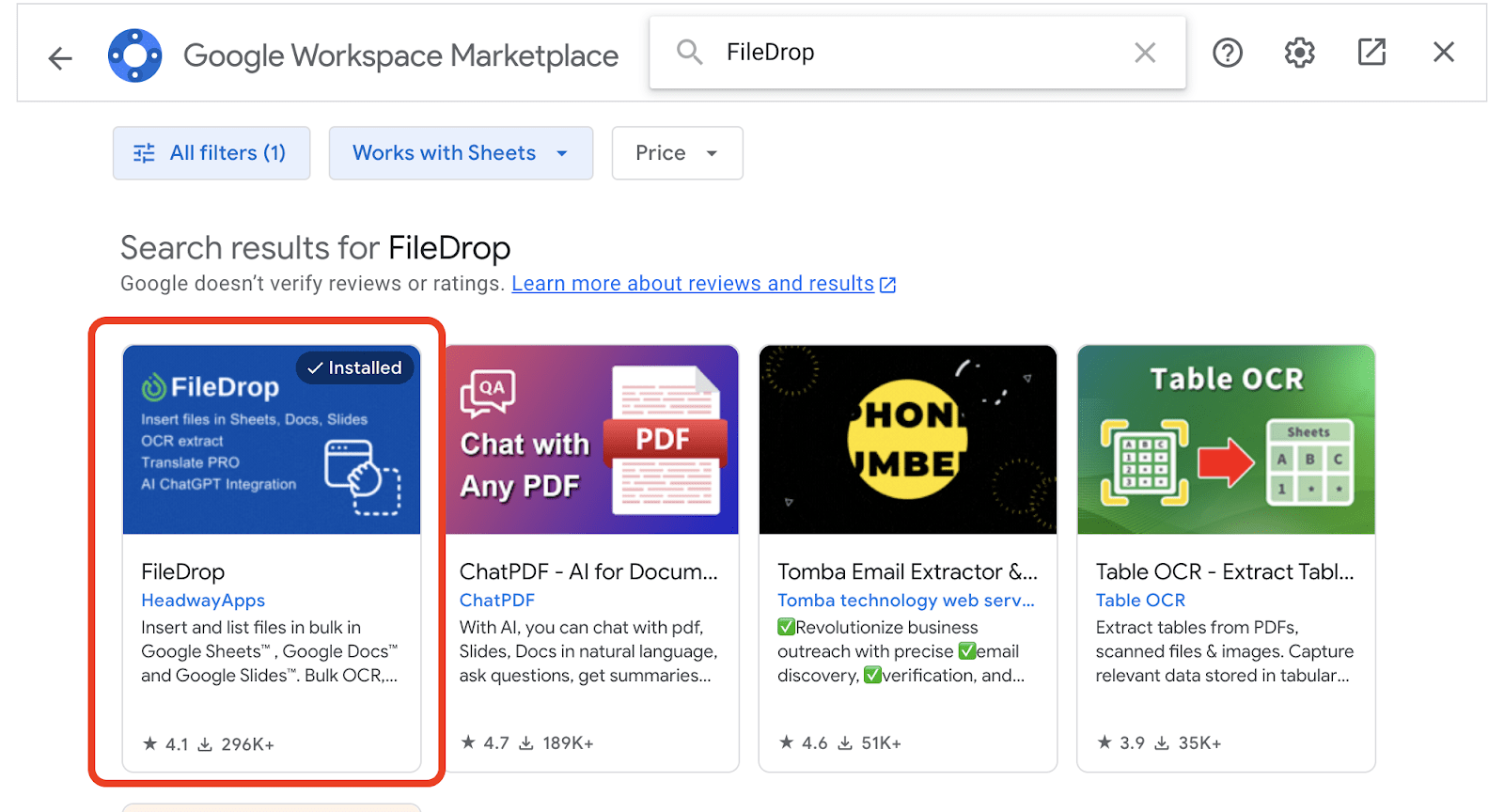Open Tomba Email Extractor listing title
The image size is (1504, 812).
[x=907, y=571]
